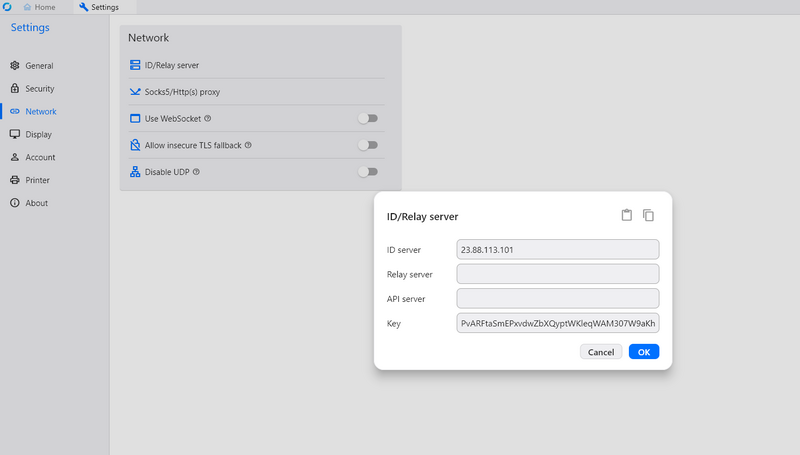Viewport: 800px width, 455px height.
Task: Cancel the ID/Relay server dialog
Action: click(601, 352)
